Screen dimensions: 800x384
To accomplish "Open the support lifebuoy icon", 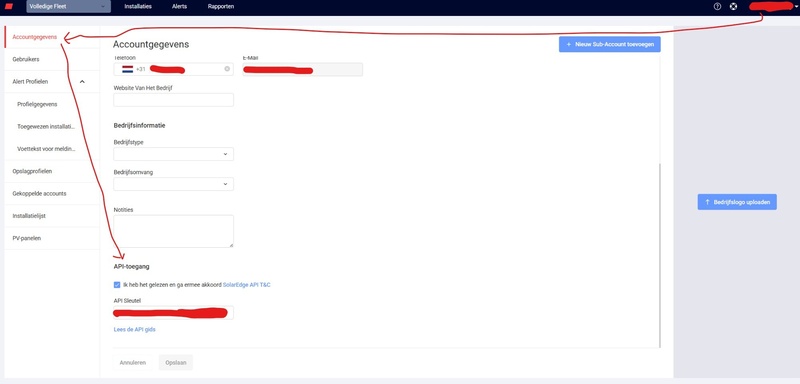I will tap(733, 7).
